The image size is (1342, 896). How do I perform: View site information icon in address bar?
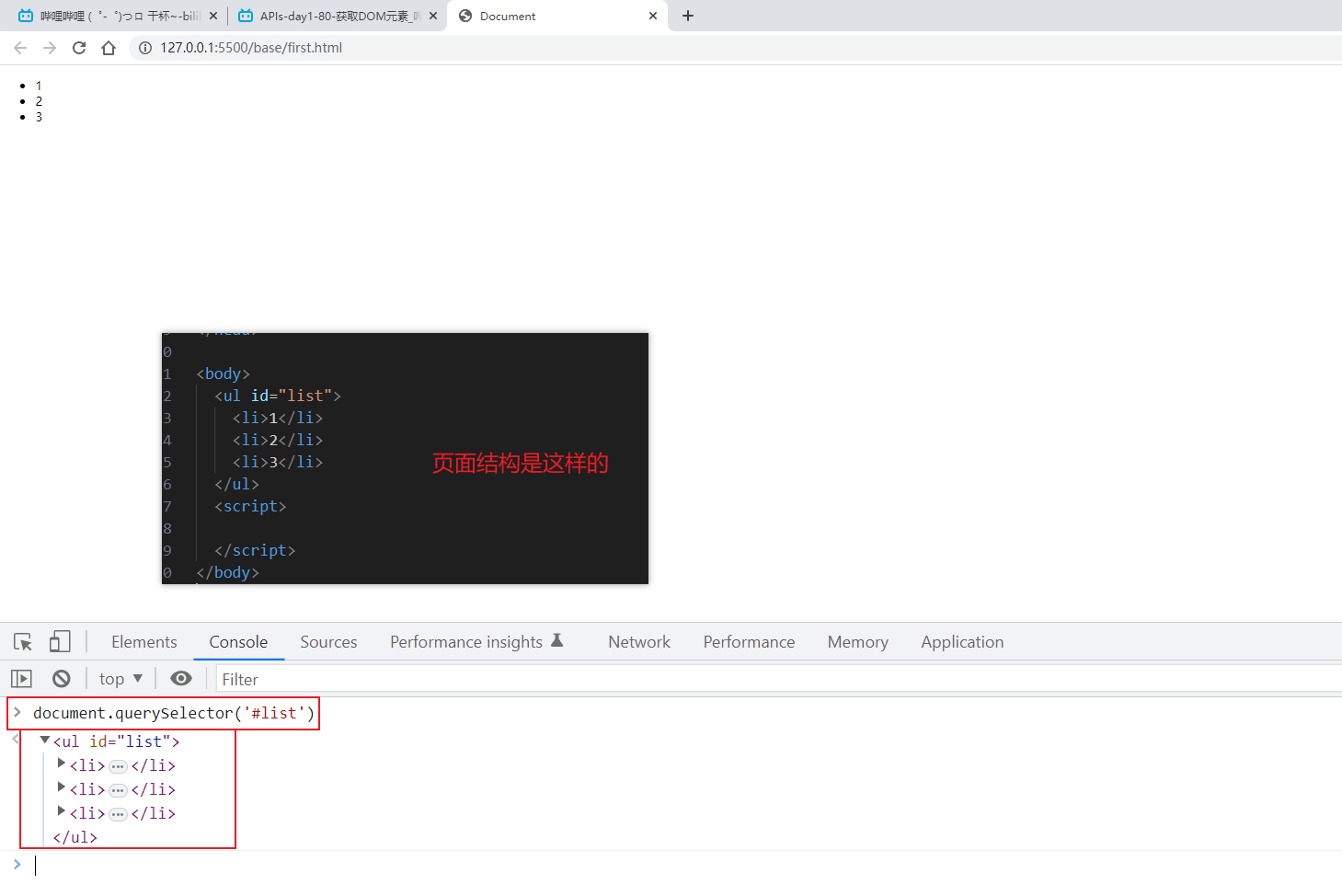point(145,48)
